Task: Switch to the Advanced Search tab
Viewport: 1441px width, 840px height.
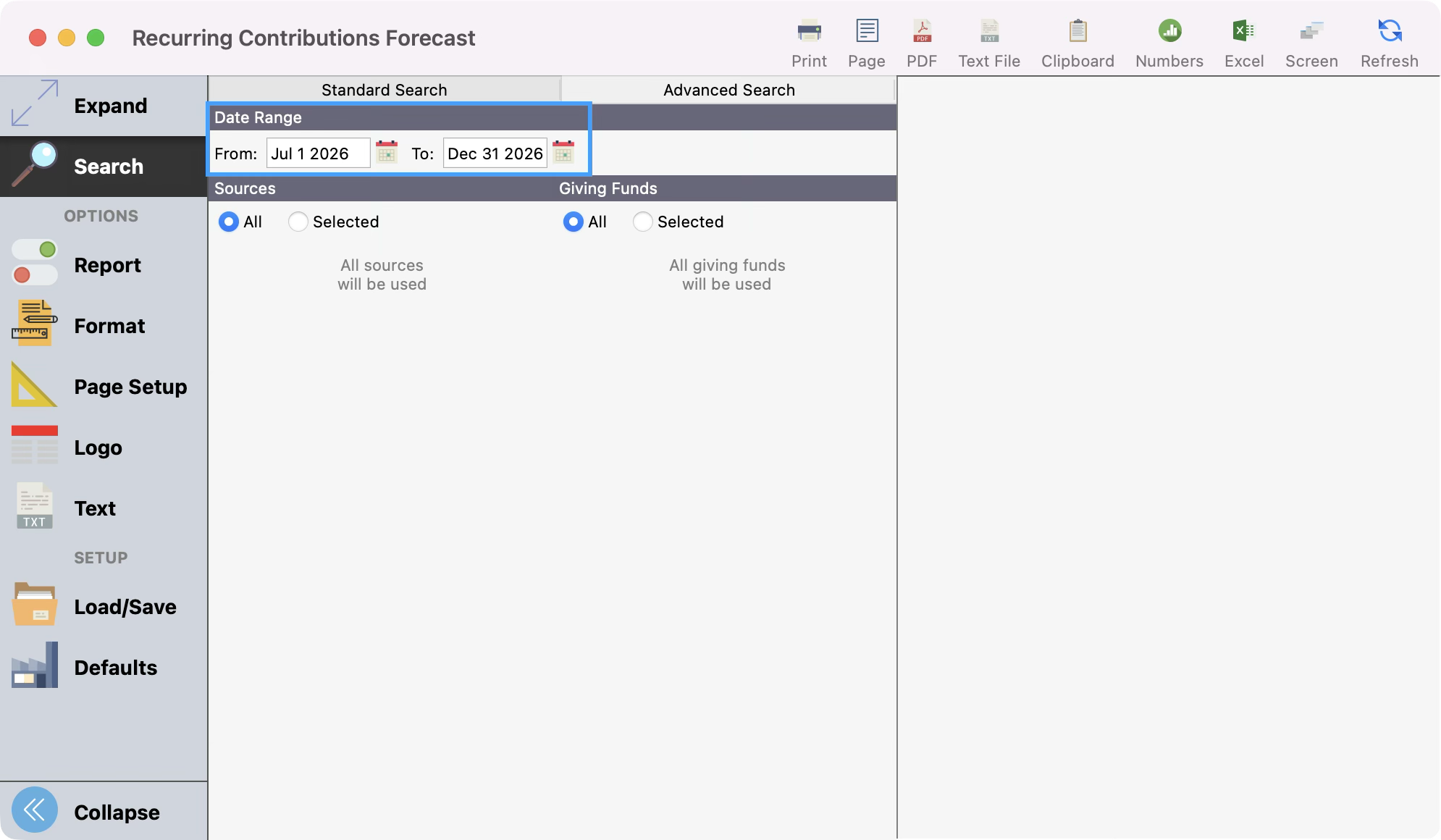Action: point(729,90)
